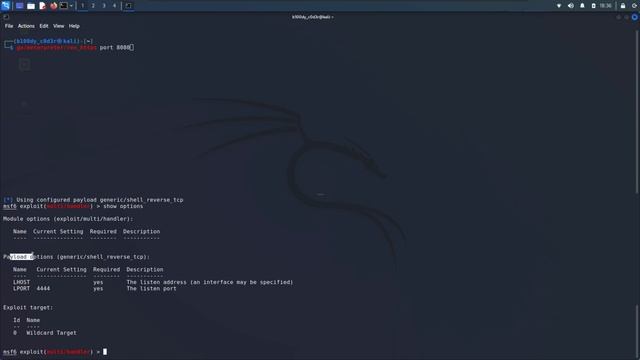Viewport: 640px width, 360px height.
Task: Launch Firefox from the panel
Action: 53,6
